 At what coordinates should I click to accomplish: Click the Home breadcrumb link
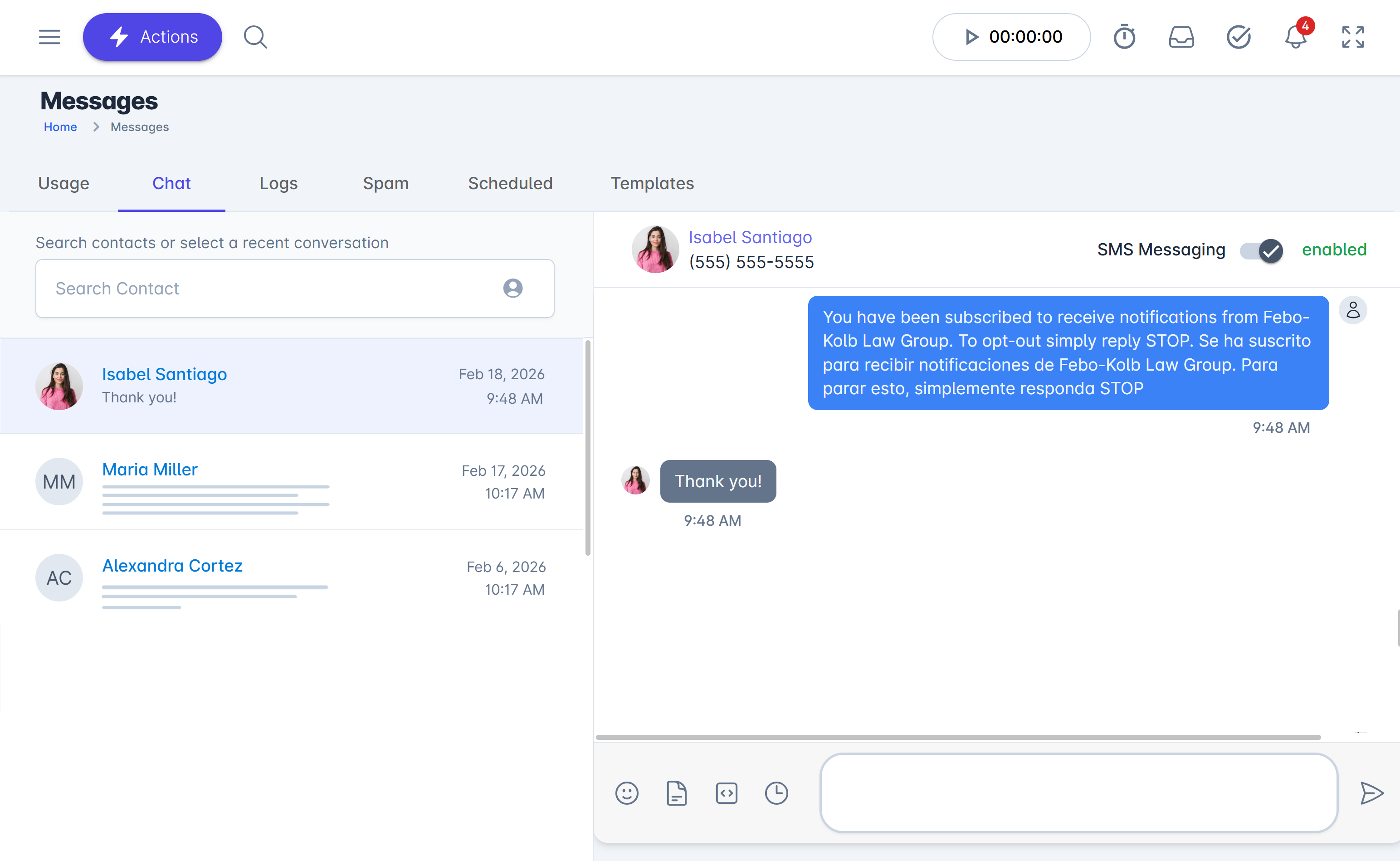point(60,127)
